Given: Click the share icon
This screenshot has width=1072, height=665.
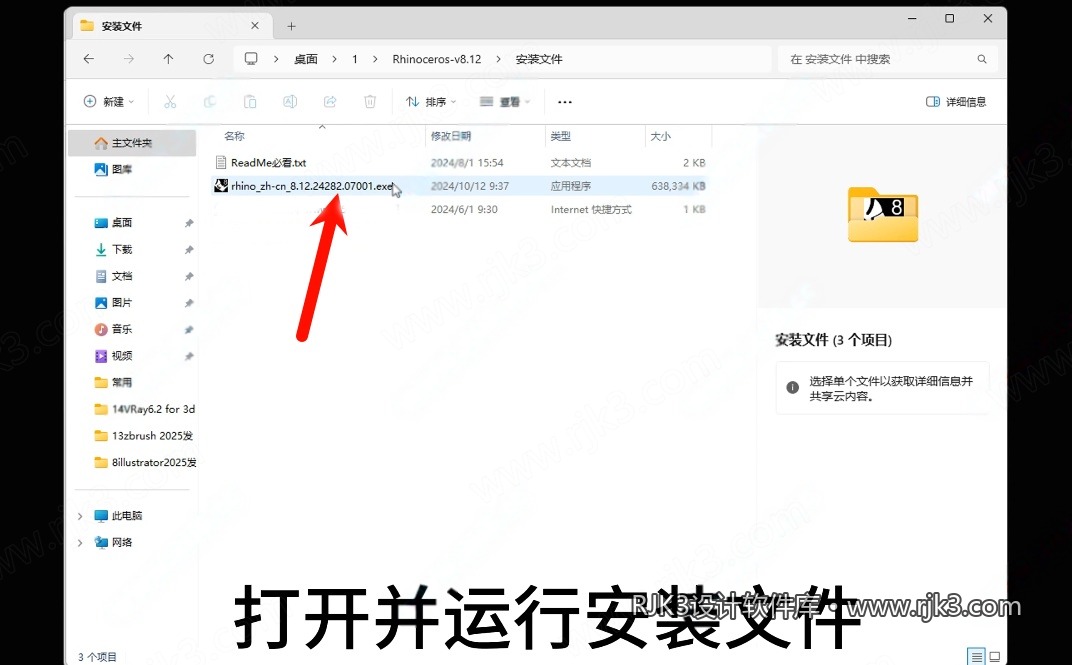Looking at the screenshot, I should pos(330,101).
